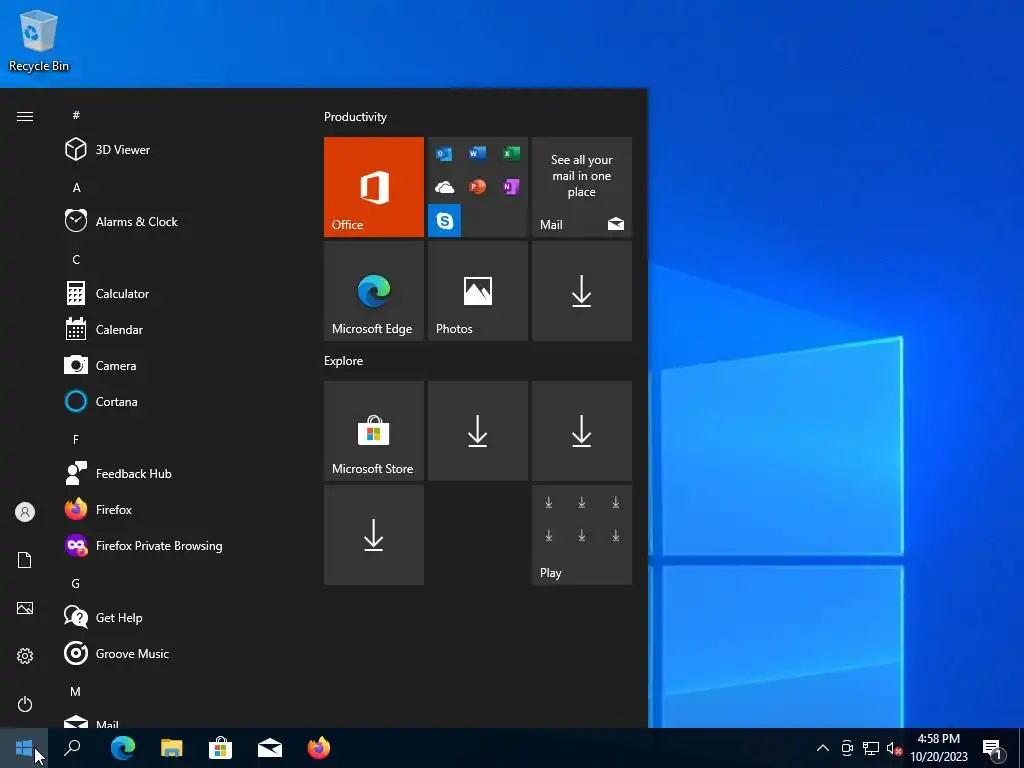Image resolution: width=1024 pixels, height=768 pixels.
Task: Open the clock showing 4:58 PM
Action: (x=938, y=748)
